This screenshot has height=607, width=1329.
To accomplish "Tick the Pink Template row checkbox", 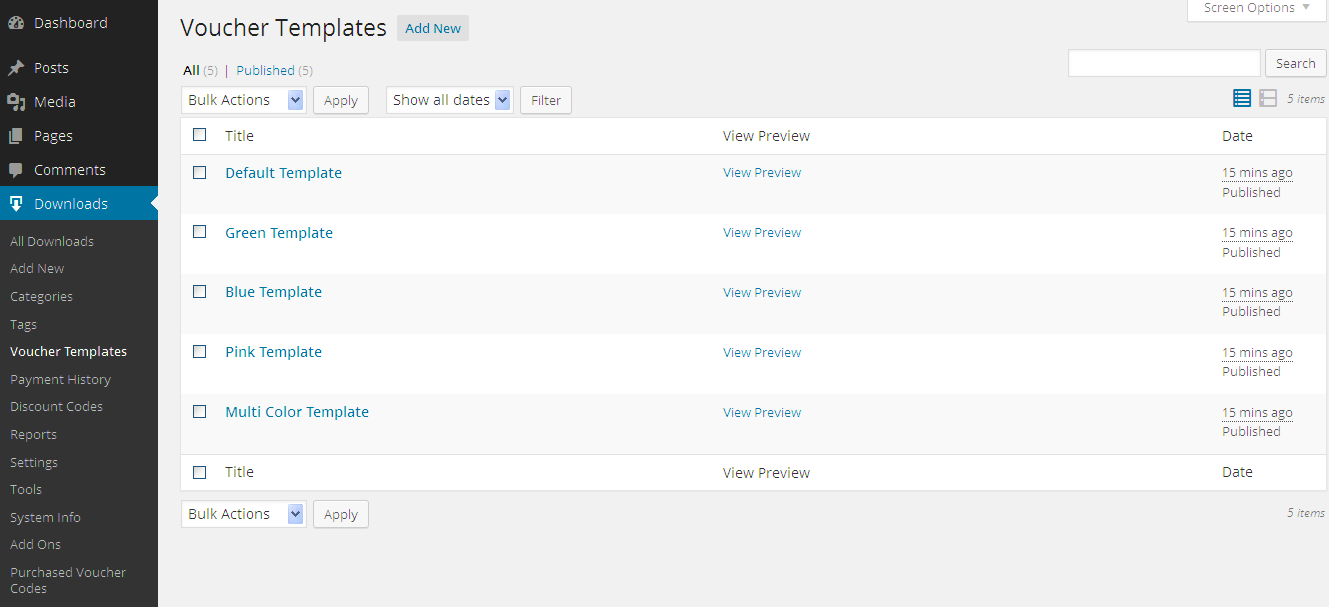I will coord(200,351).
